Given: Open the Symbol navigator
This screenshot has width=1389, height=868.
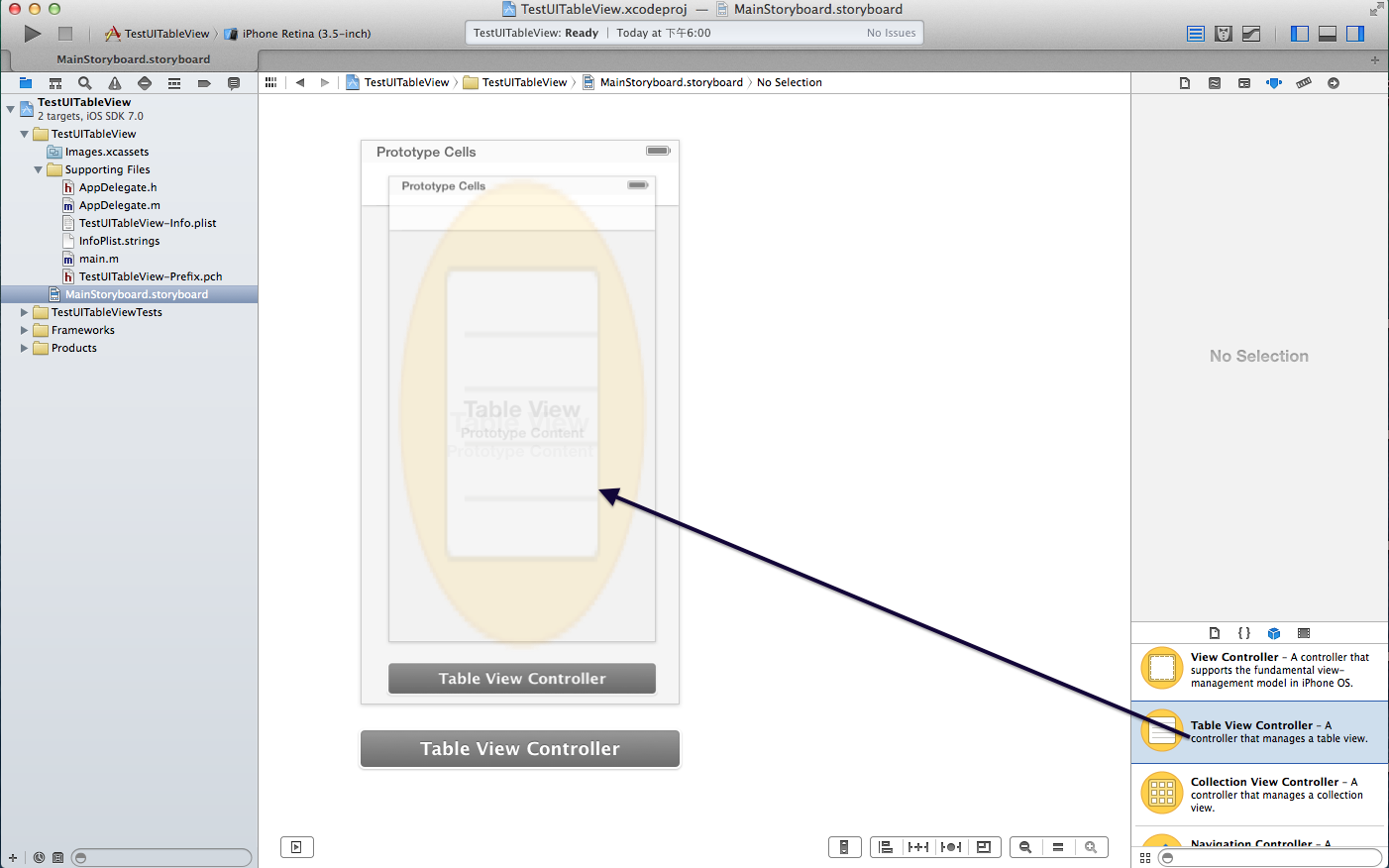Looking at the screenshot, I should 55,83.
